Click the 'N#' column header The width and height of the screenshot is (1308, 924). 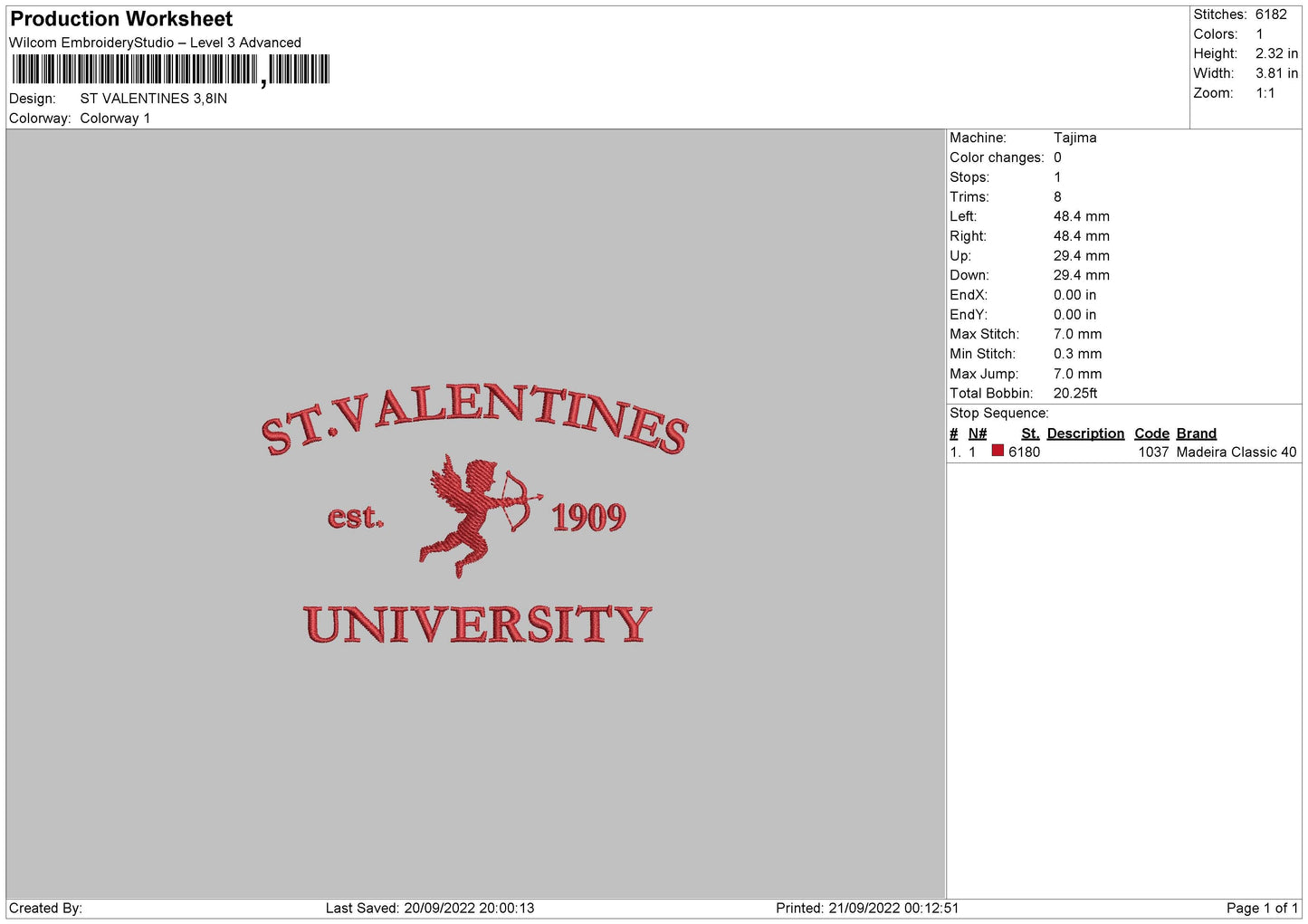point(978,433)
